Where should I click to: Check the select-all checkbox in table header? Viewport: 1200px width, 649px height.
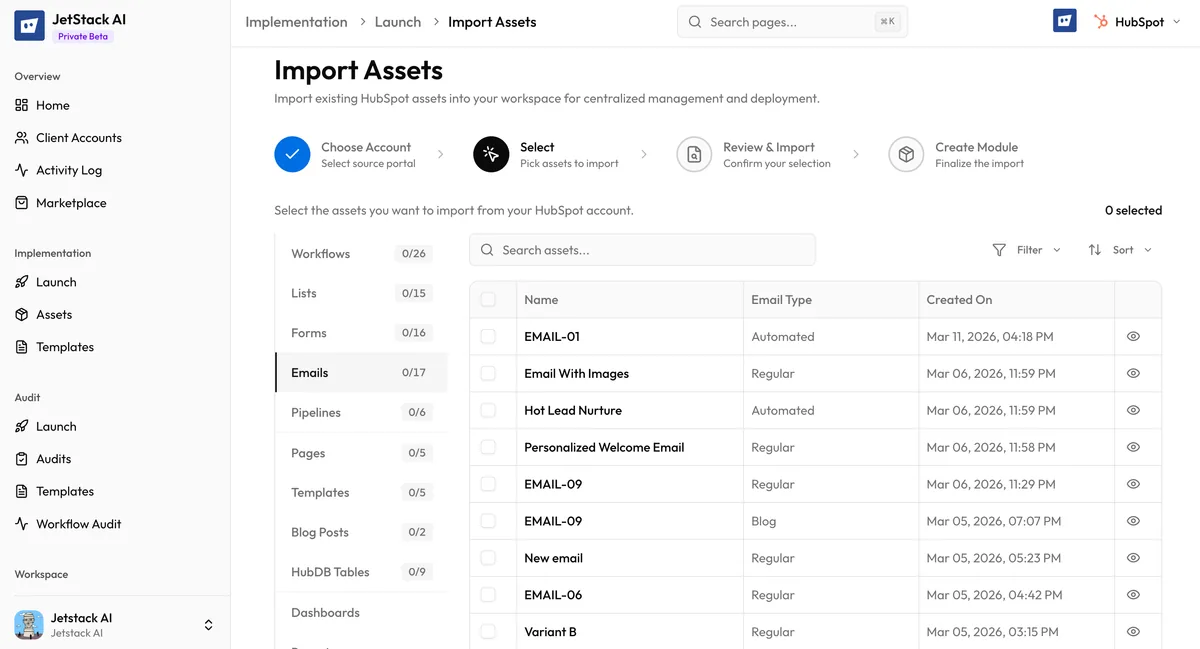click(x=488, y=299)
